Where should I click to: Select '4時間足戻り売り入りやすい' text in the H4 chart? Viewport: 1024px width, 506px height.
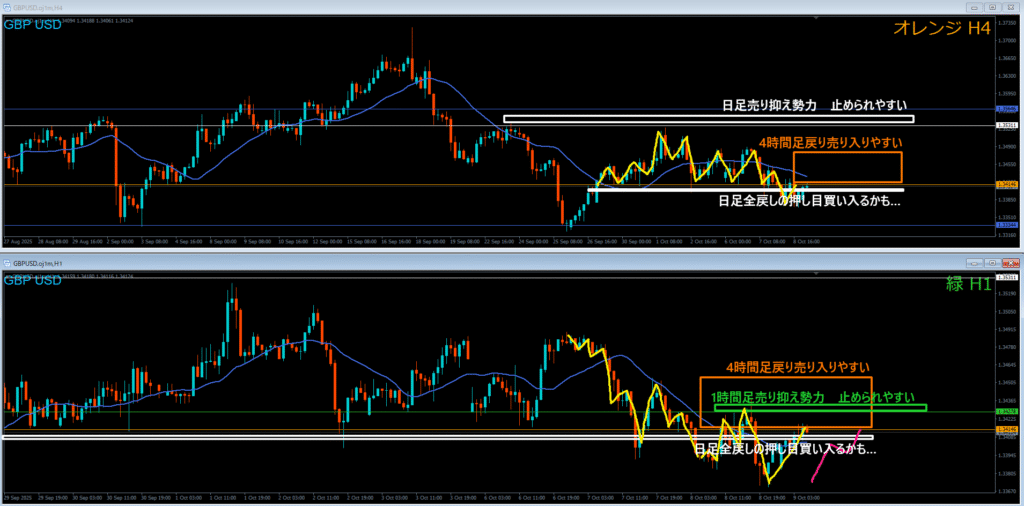tap(830, 141)
